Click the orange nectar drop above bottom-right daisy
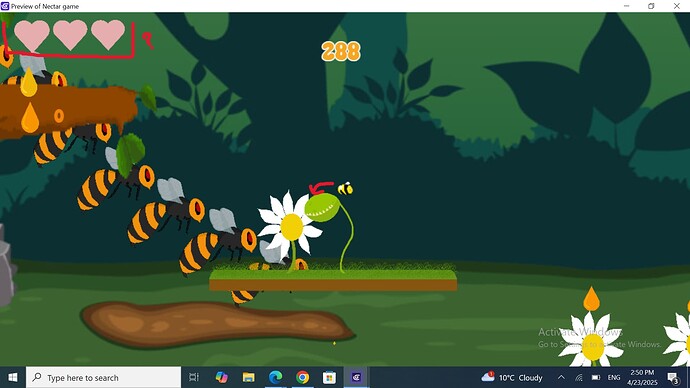 point(591,299)
